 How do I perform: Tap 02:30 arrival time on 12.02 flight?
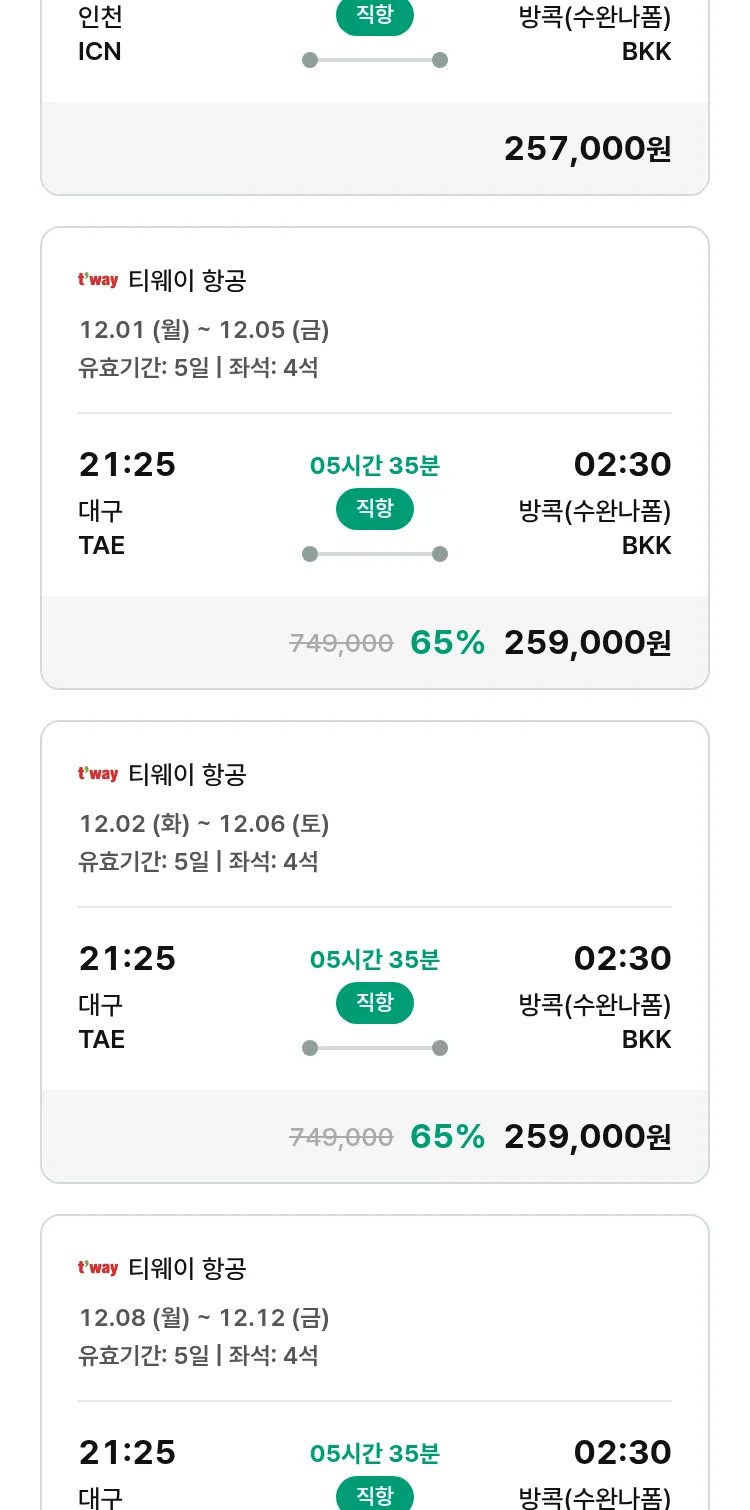622,959
